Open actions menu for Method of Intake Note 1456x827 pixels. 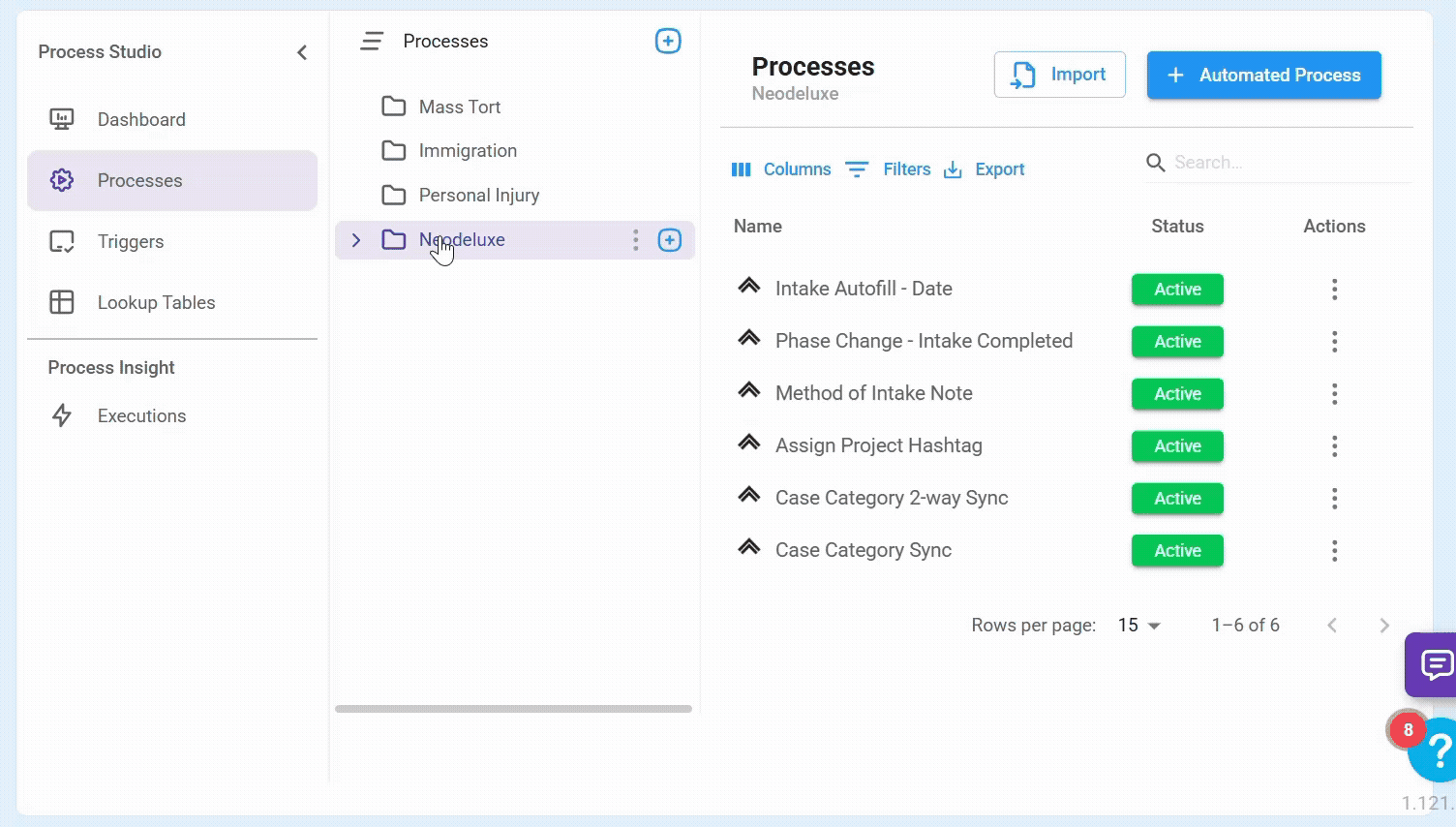1334,394
